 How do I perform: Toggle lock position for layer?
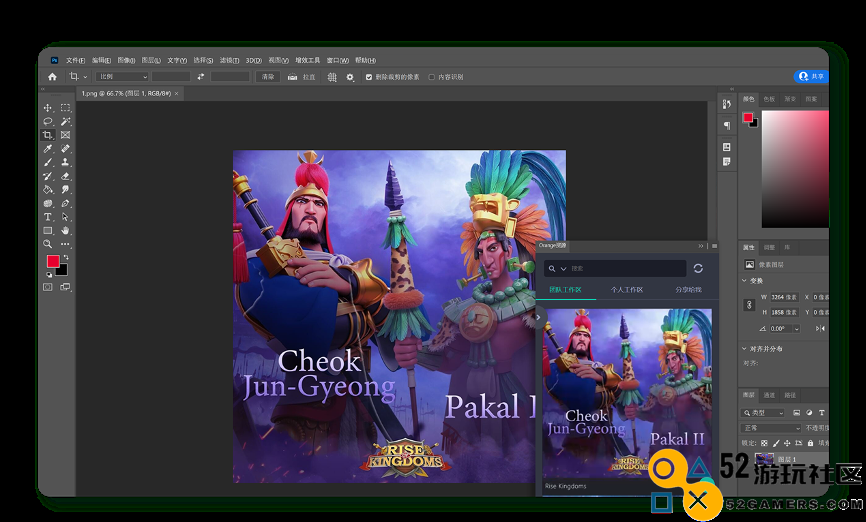(x=787, y=443)
